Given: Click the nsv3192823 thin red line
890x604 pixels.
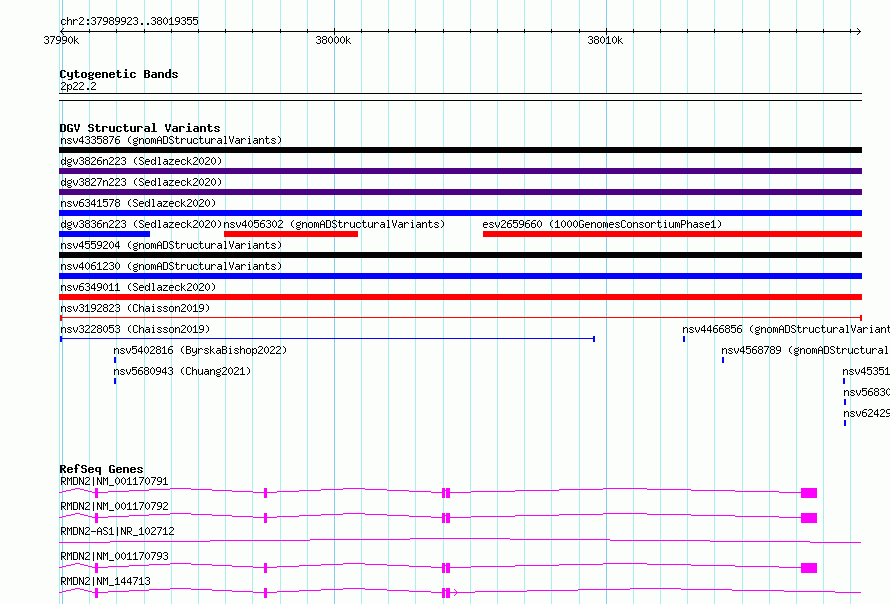Looking at the screenshot, I should [x=460, y=318].
